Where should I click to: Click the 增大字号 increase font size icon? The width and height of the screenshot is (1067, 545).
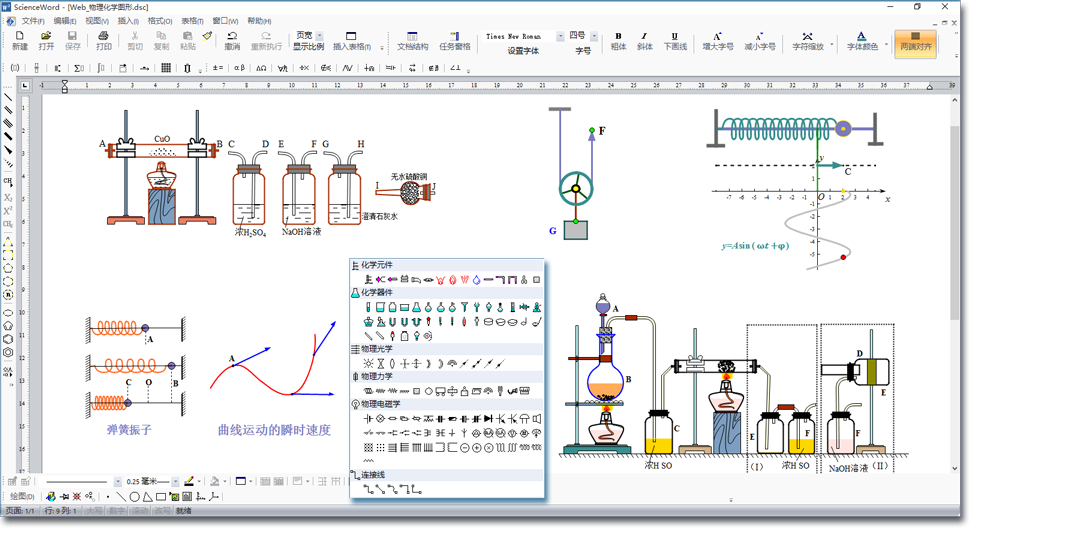pos(717,40)
